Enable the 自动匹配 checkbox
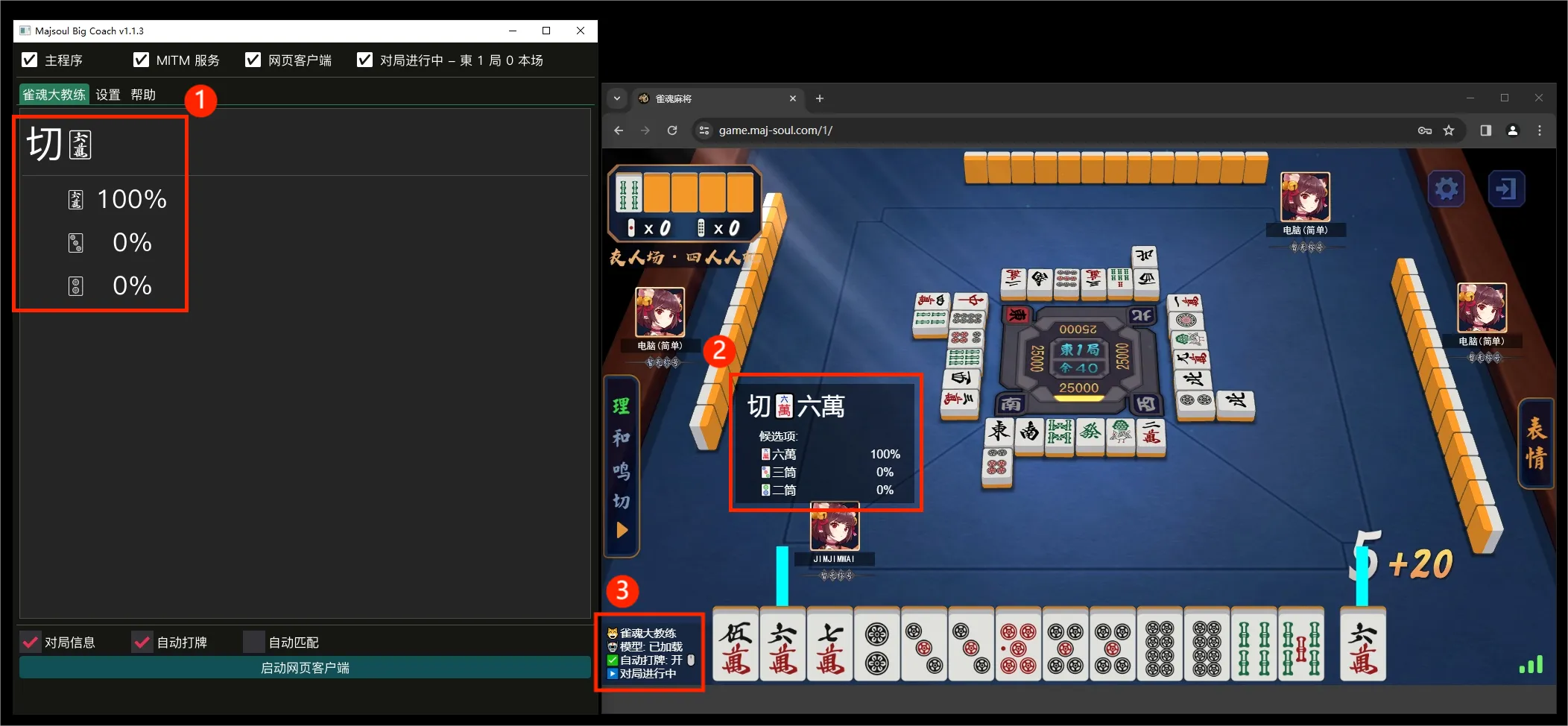The image size is (1568, 726). coord(254,642)
